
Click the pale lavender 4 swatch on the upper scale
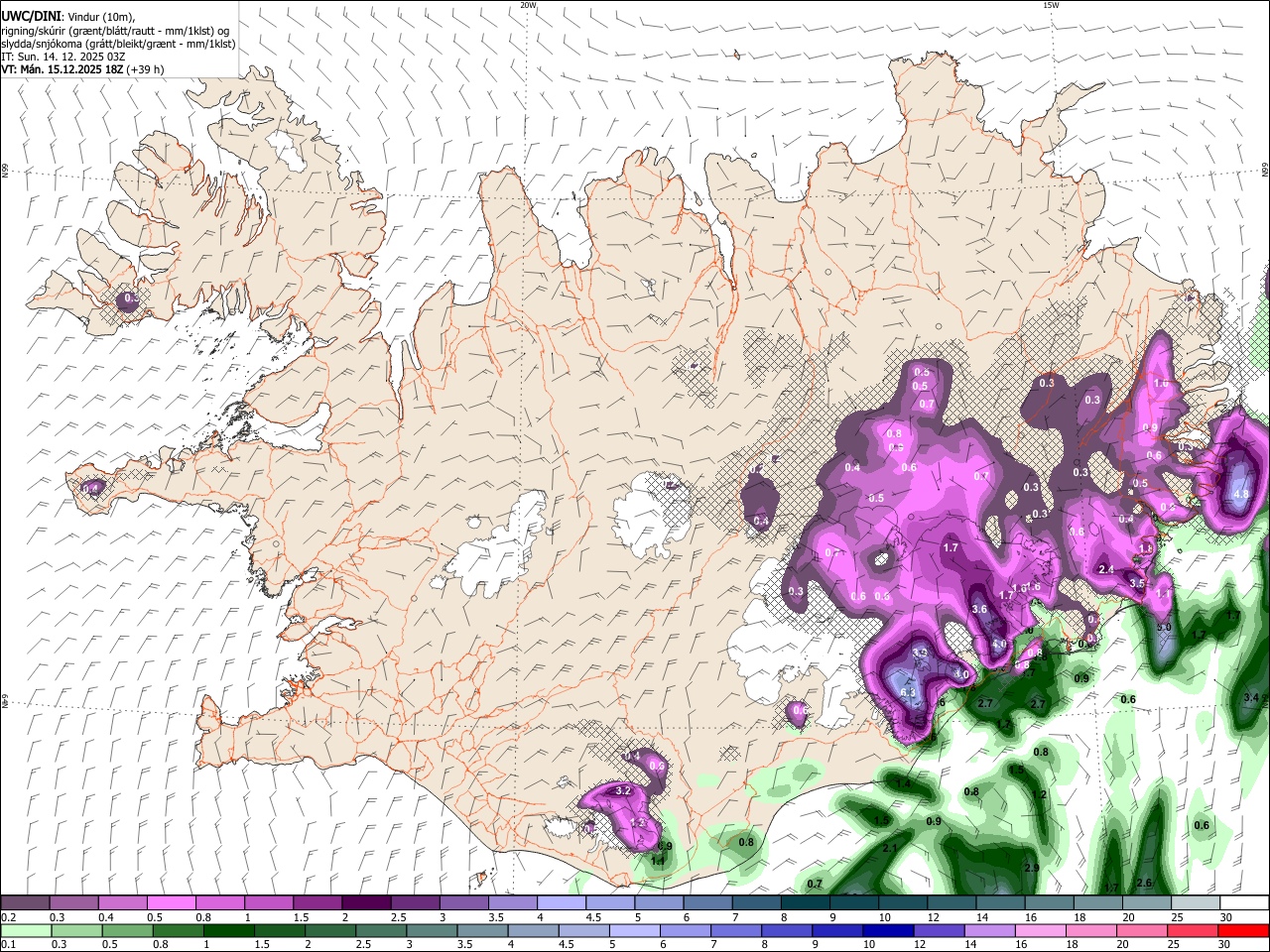pyautogui.click(x=562, y=902)
